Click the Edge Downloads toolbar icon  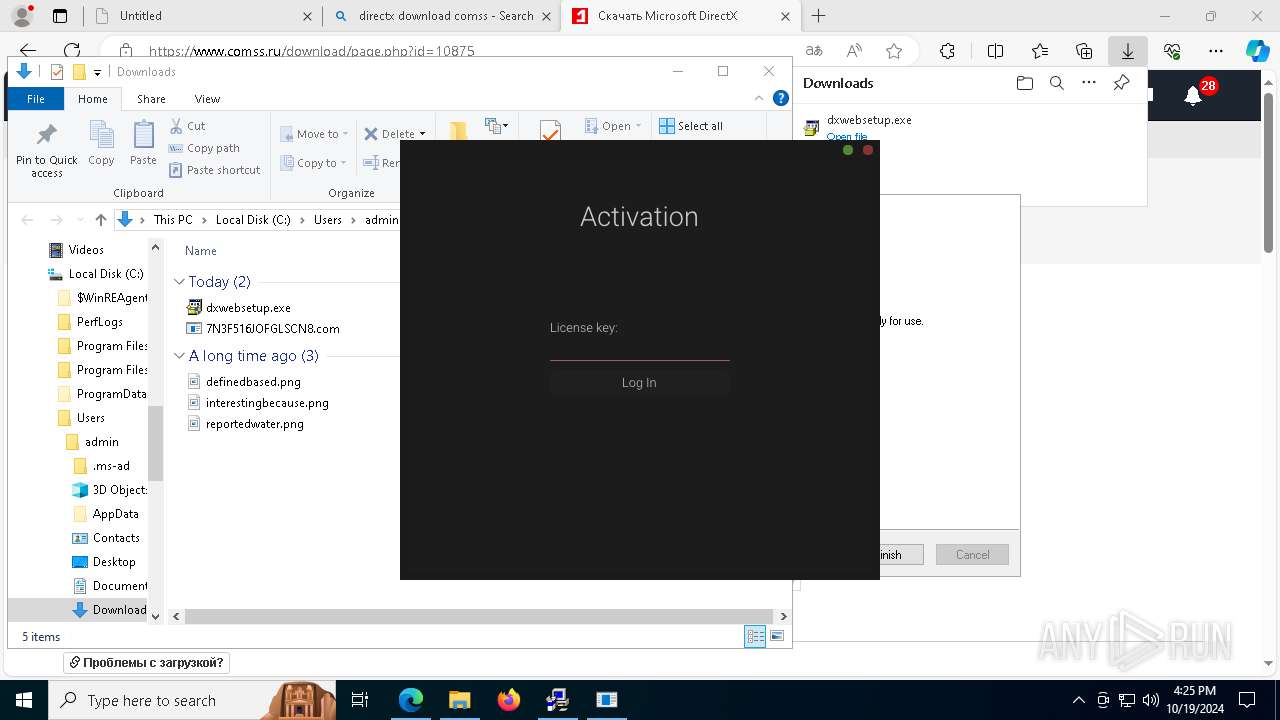tap(1127, 51)
